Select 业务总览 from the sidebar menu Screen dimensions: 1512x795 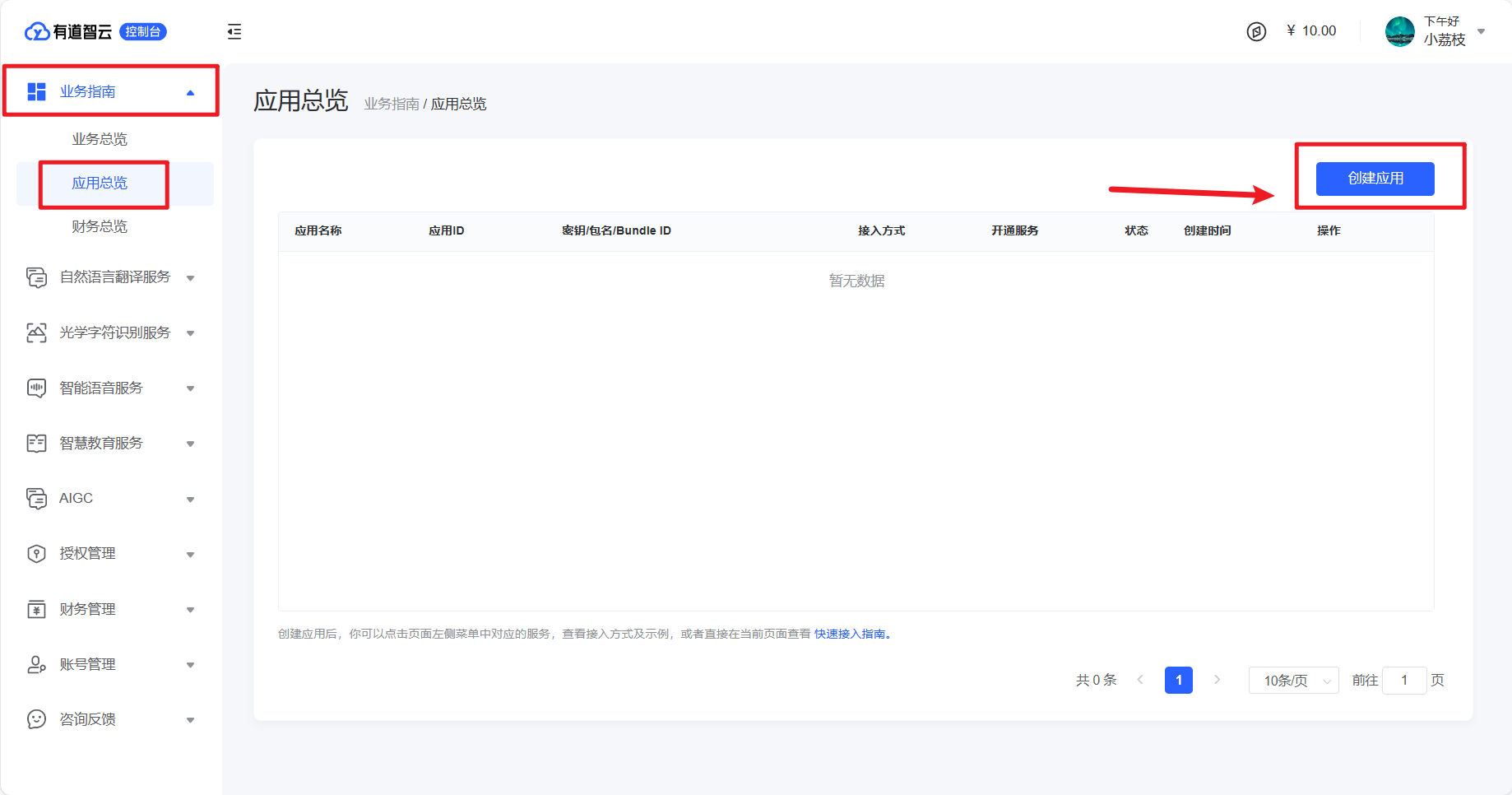(x=100, y=138)
